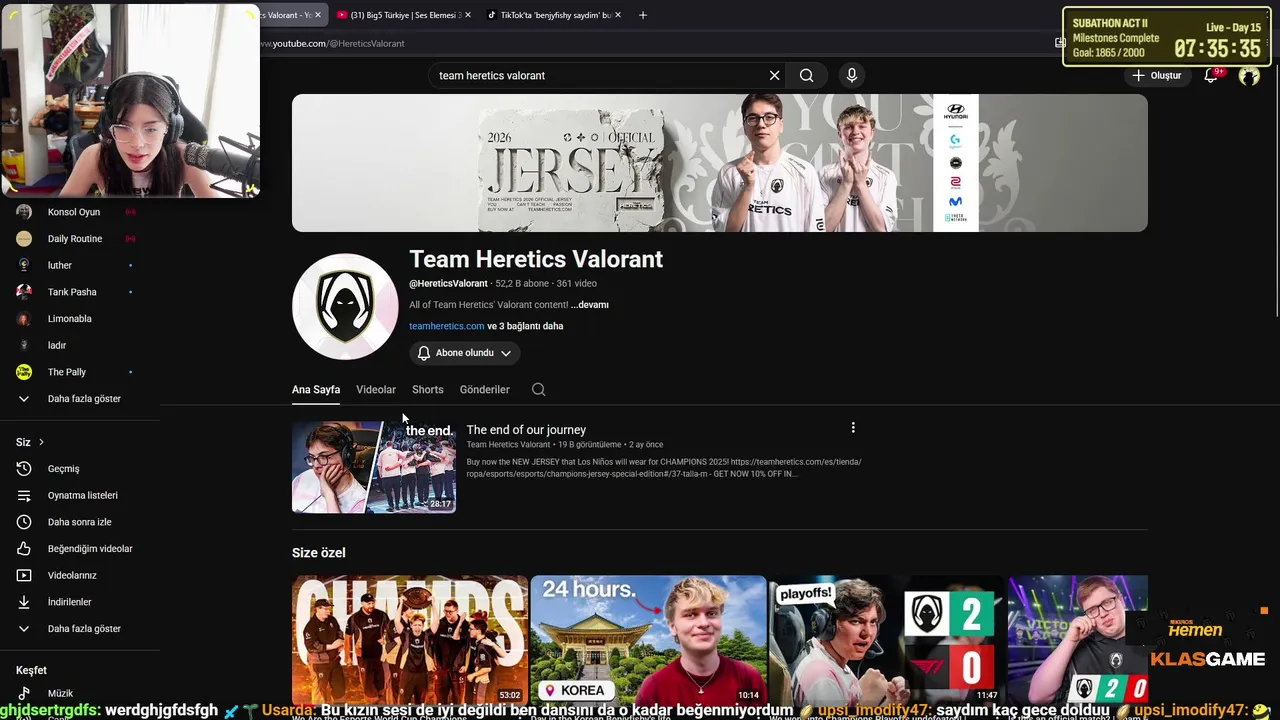Image resolution: width=1280 pixels, height=720 pixels.
Task: Open the notifications bell
Action: click(1211, 75)
